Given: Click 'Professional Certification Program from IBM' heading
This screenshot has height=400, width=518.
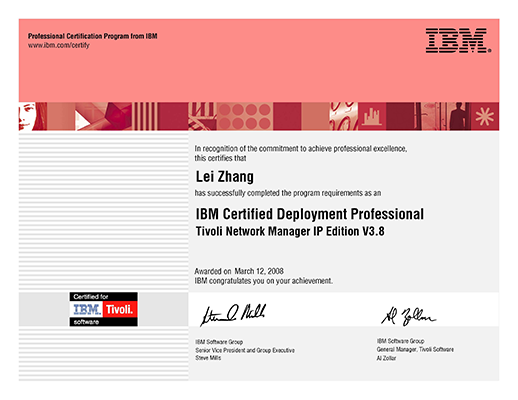Looking at the screenshot, I should (x=92, y=36).
